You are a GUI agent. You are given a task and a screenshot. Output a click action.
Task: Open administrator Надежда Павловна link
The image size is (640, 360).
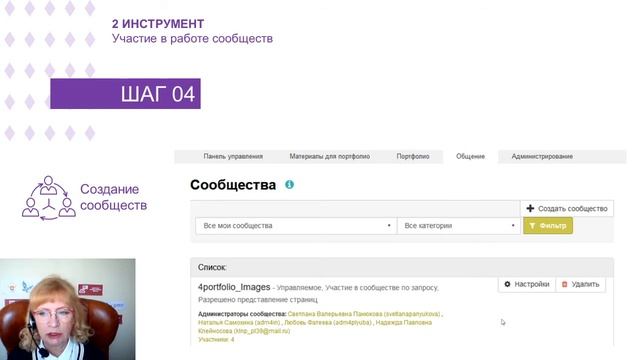(x=315, y=327)
